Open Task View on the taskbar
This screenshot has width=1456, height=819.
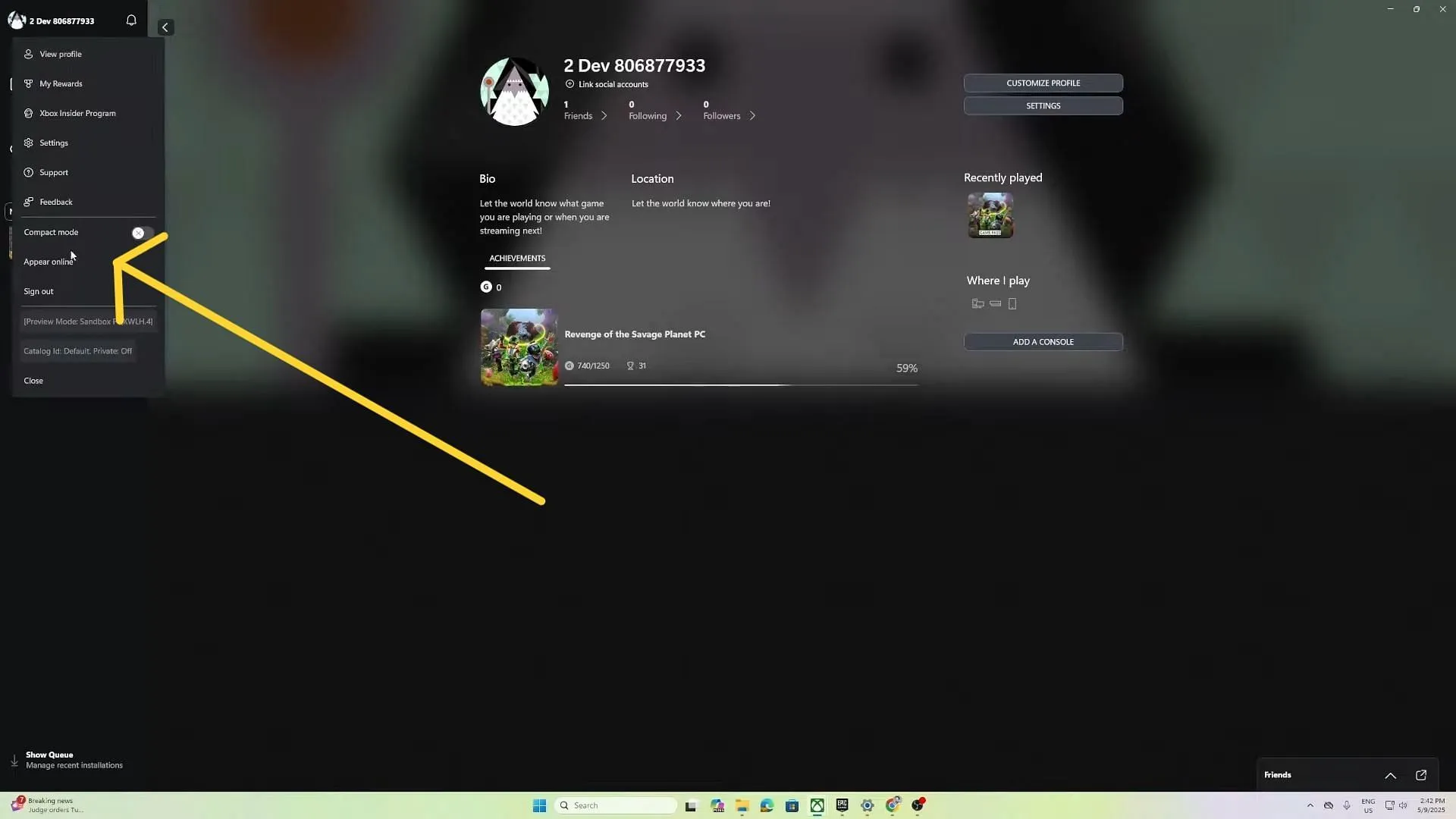coord(691,806)
